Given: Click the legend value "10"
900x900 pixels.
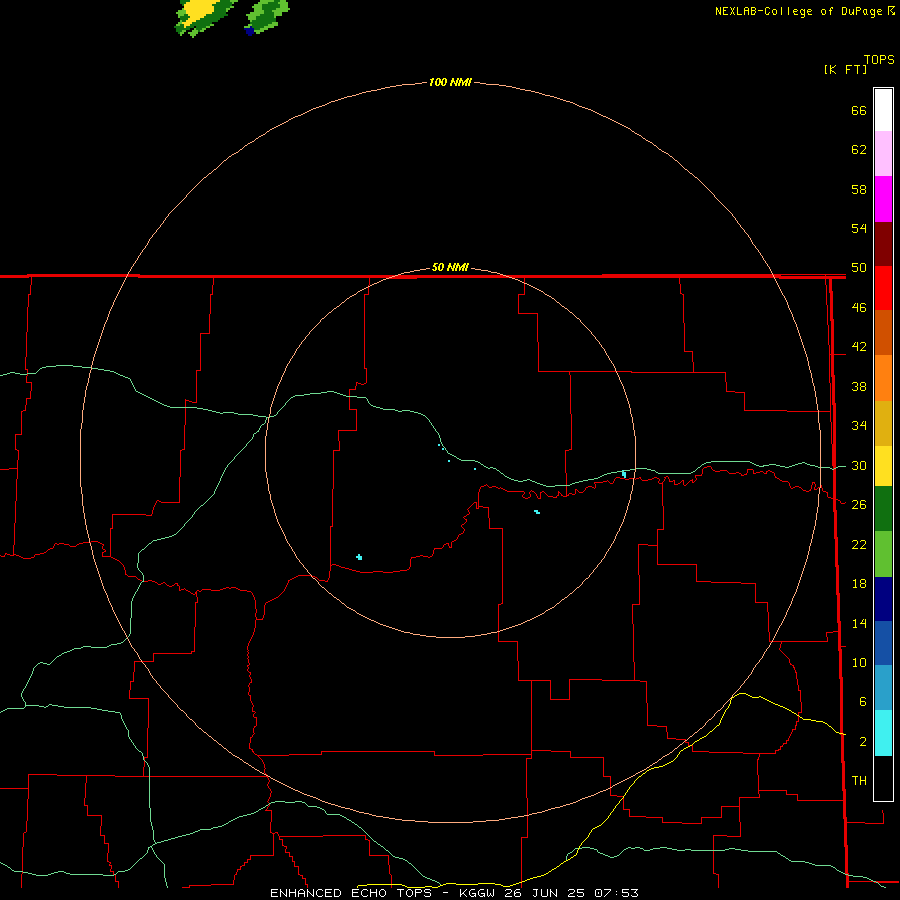Looking at the screenshot, I should tap(859, 663).
